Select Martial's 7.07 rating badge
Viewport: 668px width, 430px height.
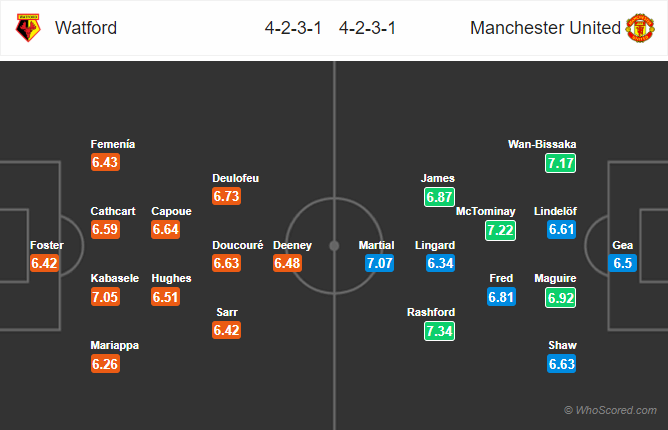tap(379, 263)
